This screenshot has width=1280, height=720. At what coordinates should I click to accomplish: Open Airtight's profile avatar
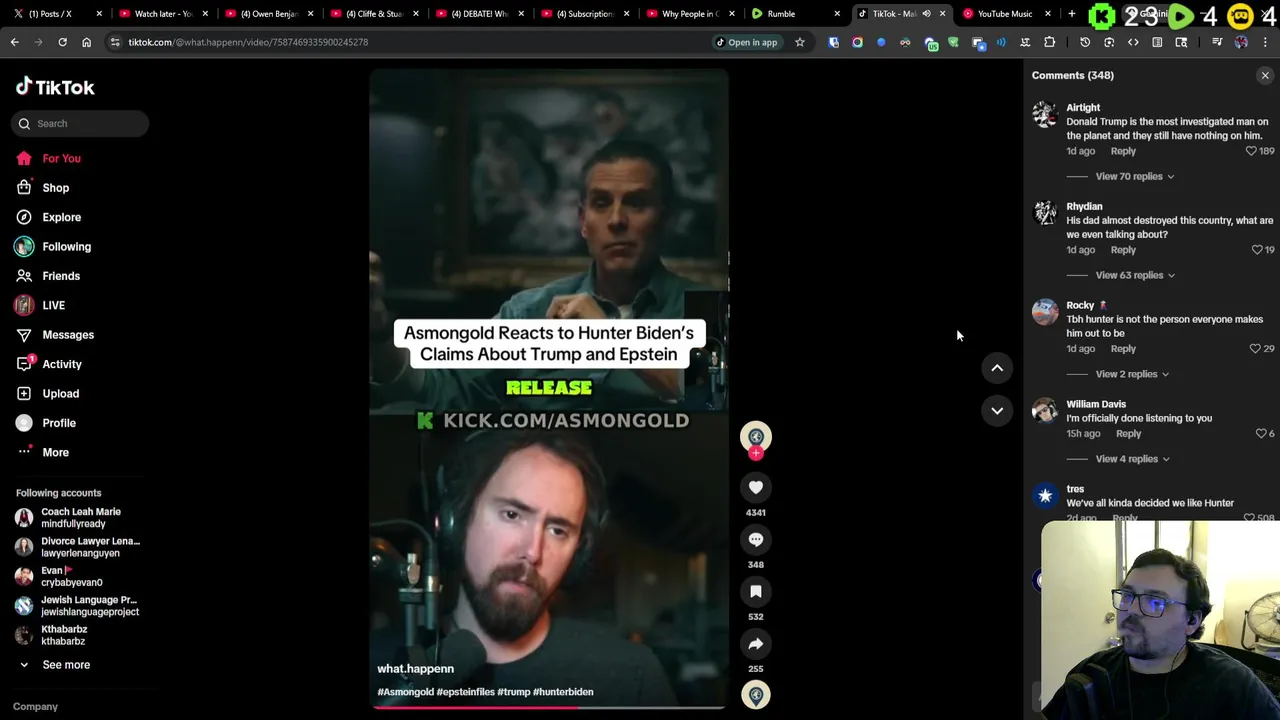coord(1045,114)
